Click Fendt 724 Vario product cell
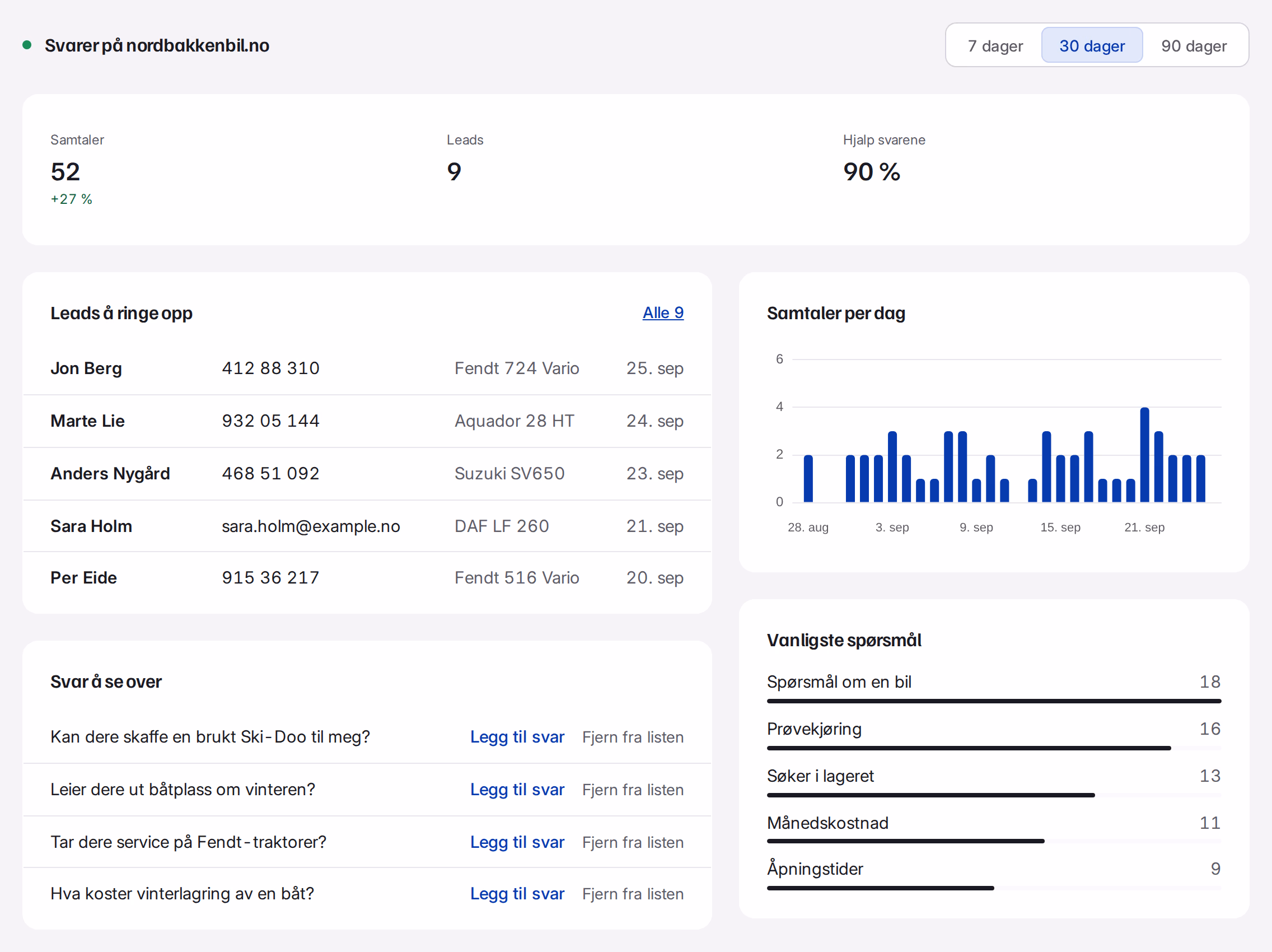 [x=516, y=368]
